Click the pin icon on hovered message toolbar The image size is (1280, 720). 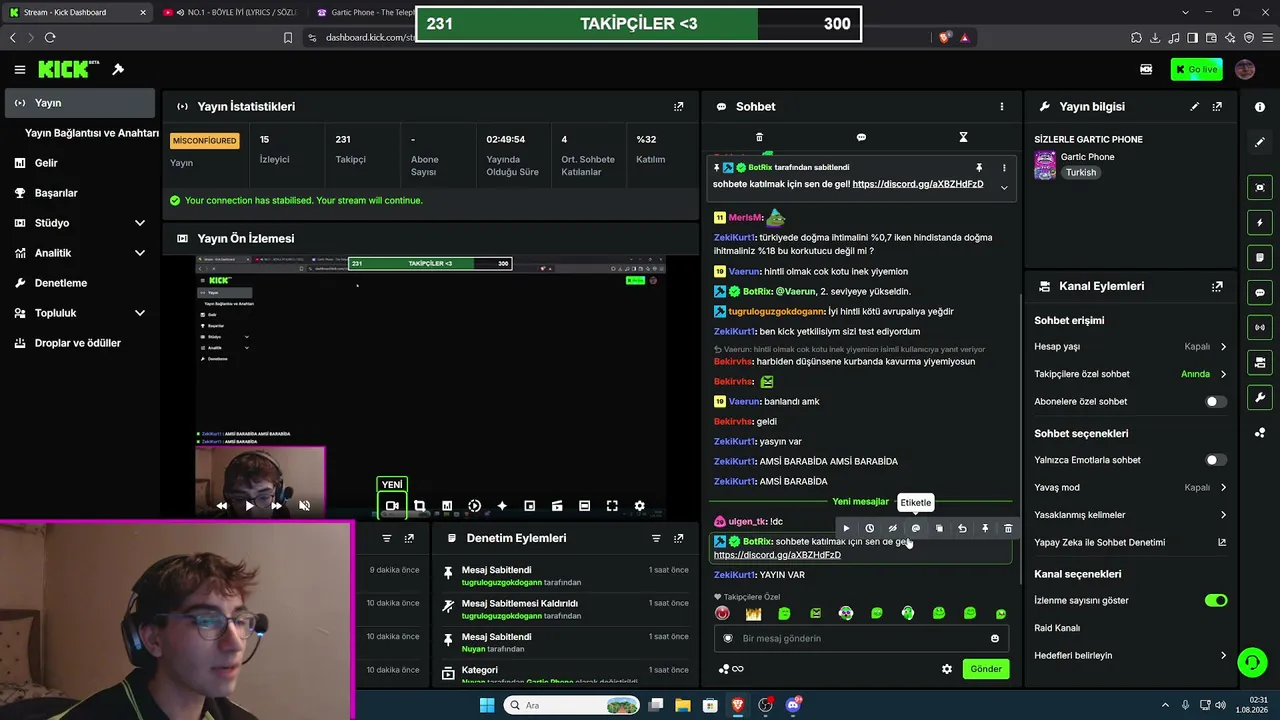[985, 528]
